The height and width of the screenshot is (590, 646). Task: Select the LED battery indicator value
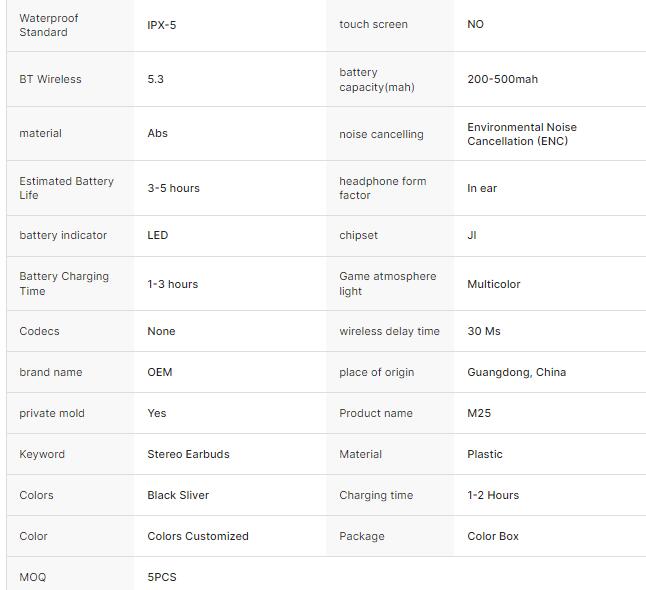(157, 235)
